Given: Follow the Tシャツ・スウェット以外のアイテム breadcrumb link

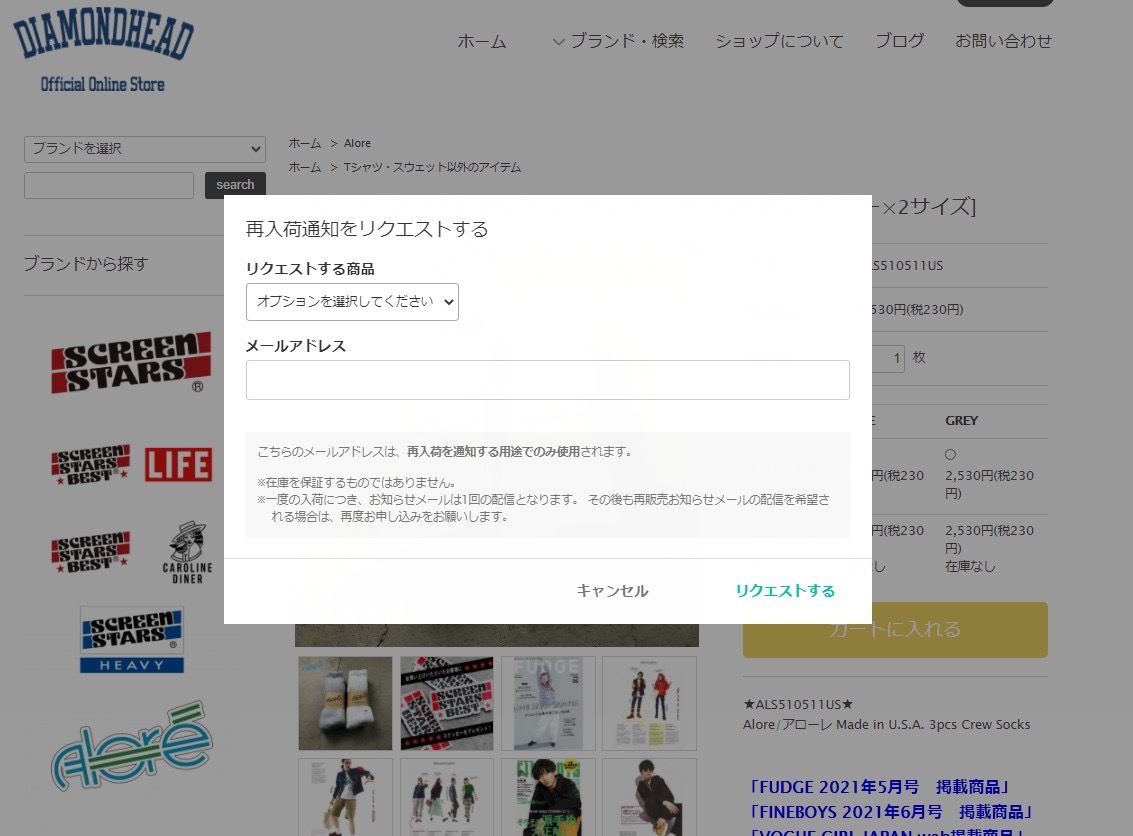Looking at the screenshot, I should coord(432,168).
